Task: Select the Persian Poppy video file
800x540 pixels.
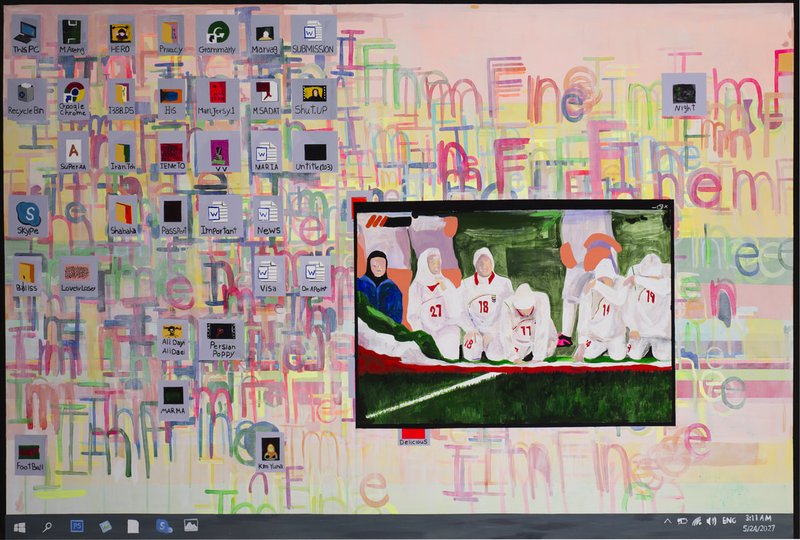Action: click(x=221, y=340)
